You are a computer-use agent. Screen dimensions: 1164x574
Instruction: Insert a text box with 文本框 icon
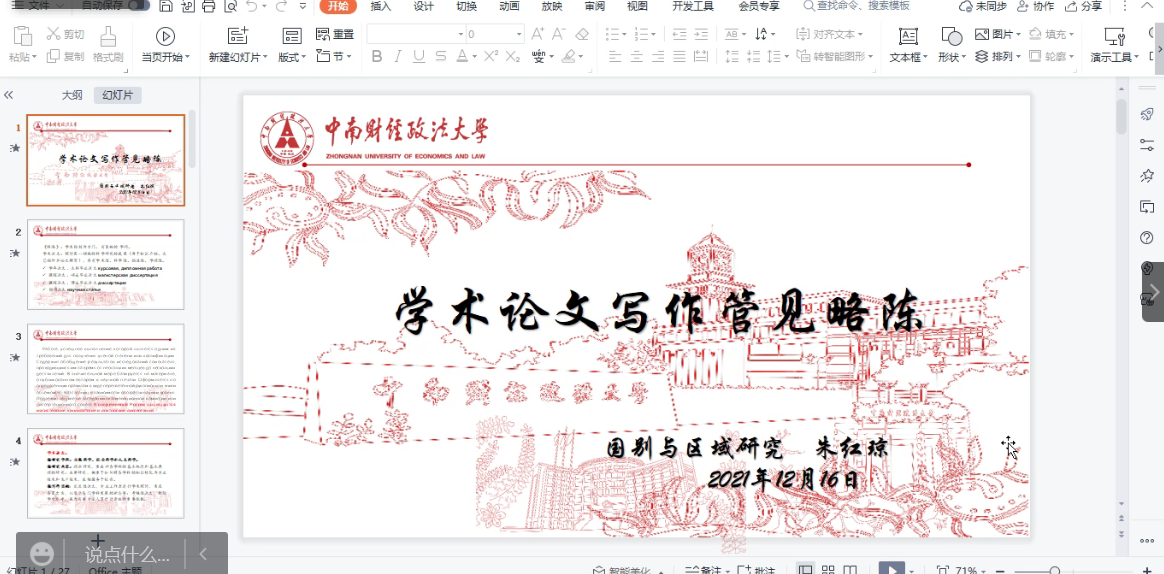[x=908, y=38]
